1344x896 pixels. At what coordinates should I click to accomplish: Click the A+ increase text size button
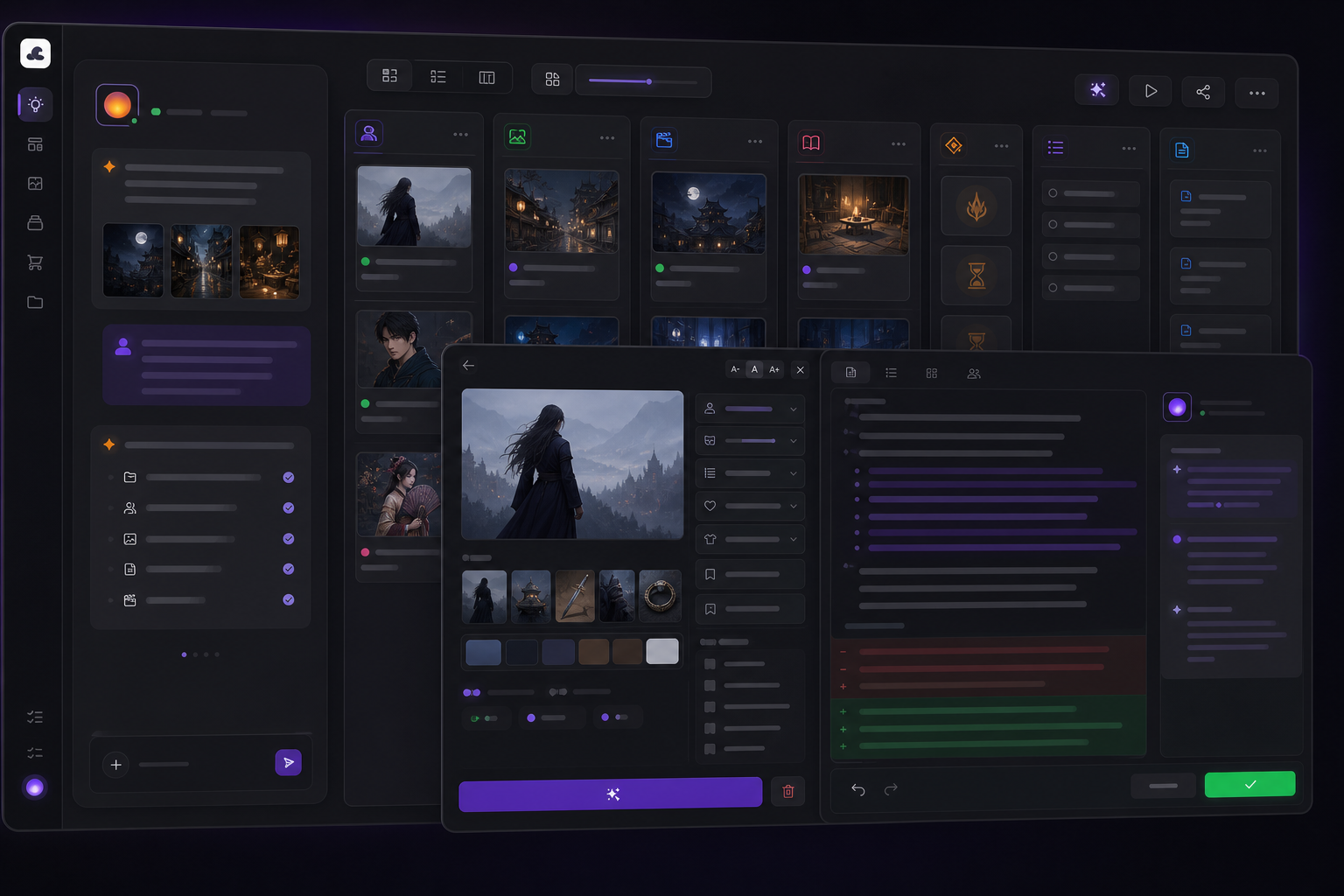774,369
